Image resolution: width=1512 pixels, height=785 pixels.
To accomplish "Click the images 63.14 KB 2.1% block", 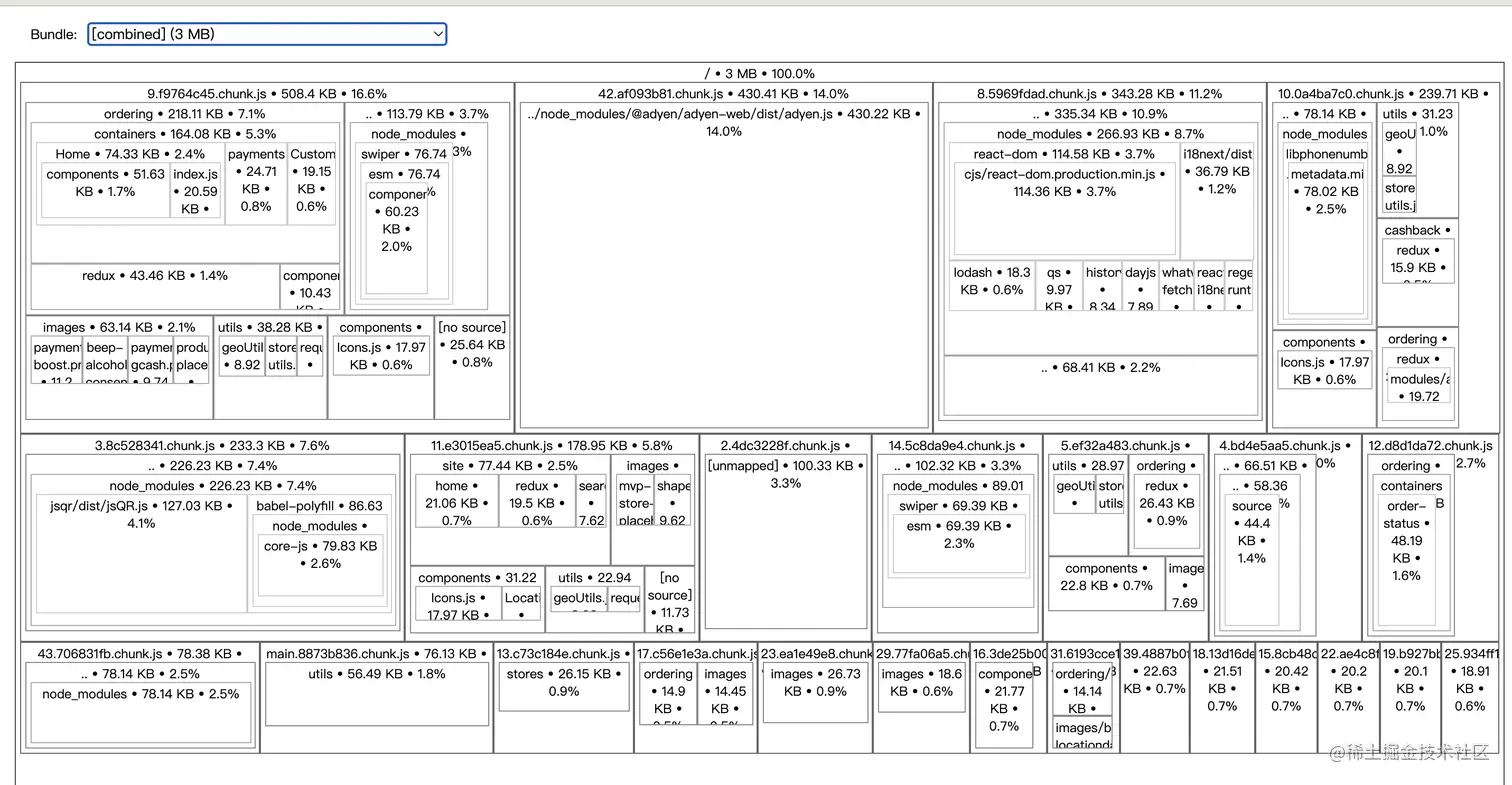I will [119, 368].
